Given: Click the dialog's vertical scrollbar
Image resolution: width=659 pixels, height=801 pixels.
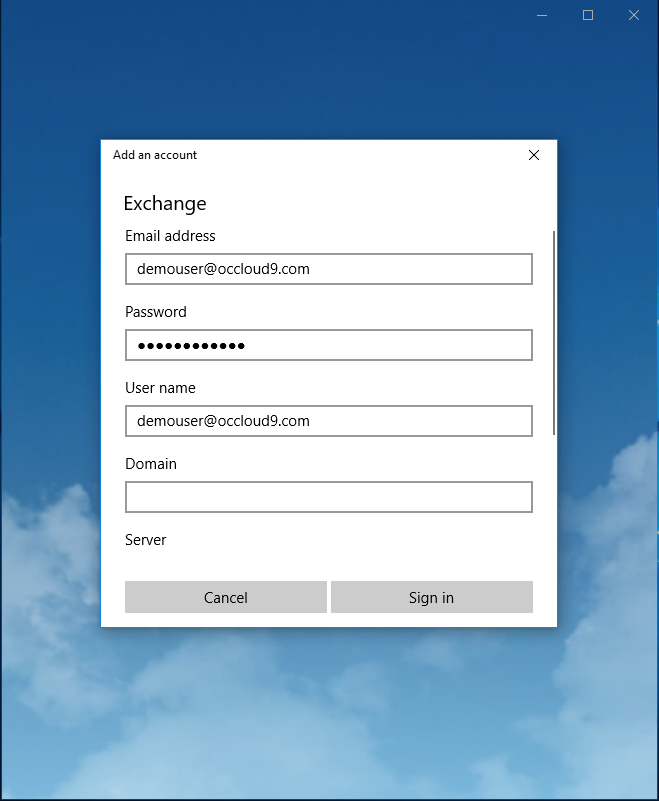Looking at the screenshot, I should point(554,333).
